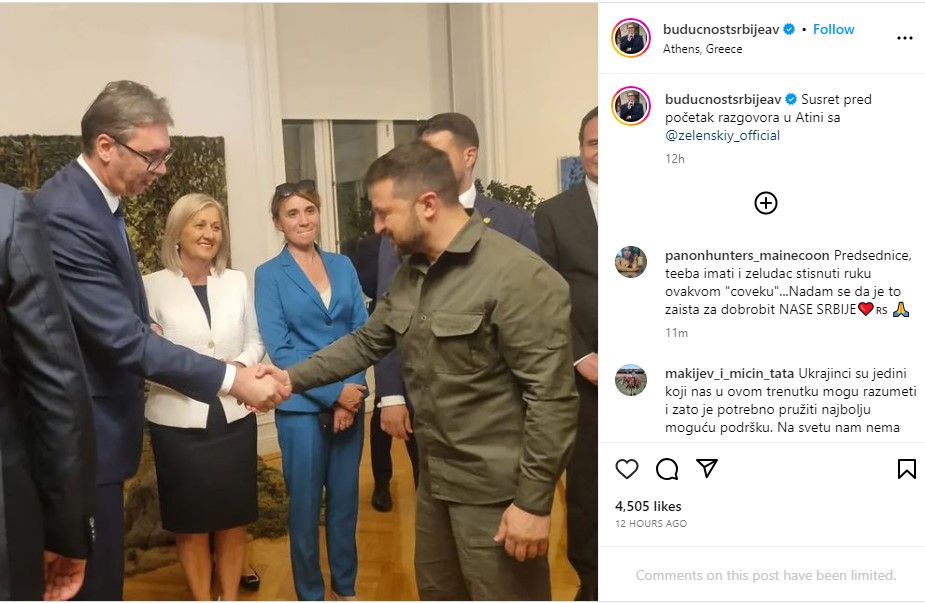Open panonhunters_mainecoon's avatar

click(631, 261)
